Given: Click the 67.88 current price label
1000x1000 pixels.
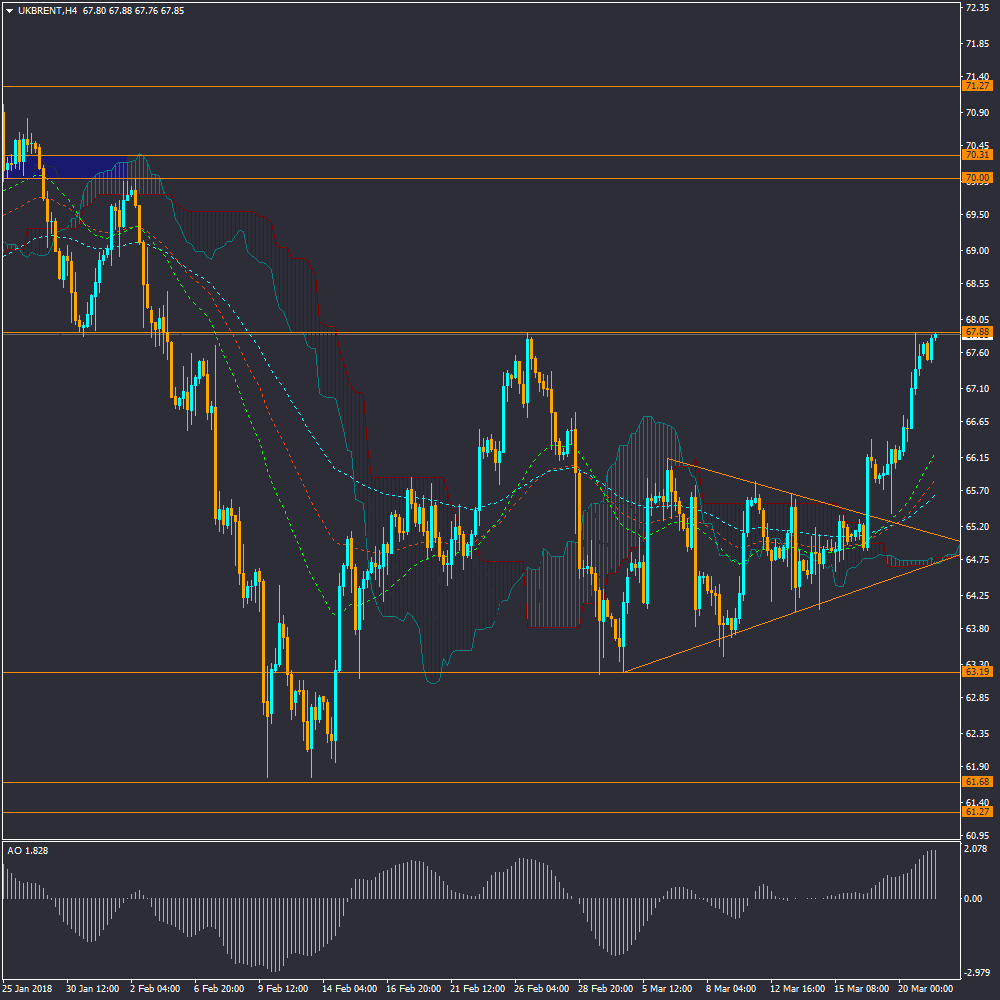Looking at the screenshot, I should (977, 332).
